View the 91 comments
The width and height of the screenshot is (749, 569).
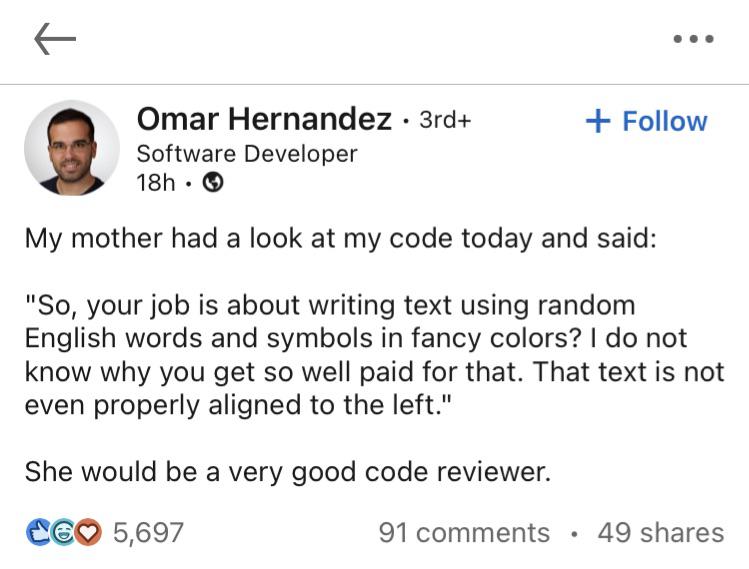coord(464,533)
